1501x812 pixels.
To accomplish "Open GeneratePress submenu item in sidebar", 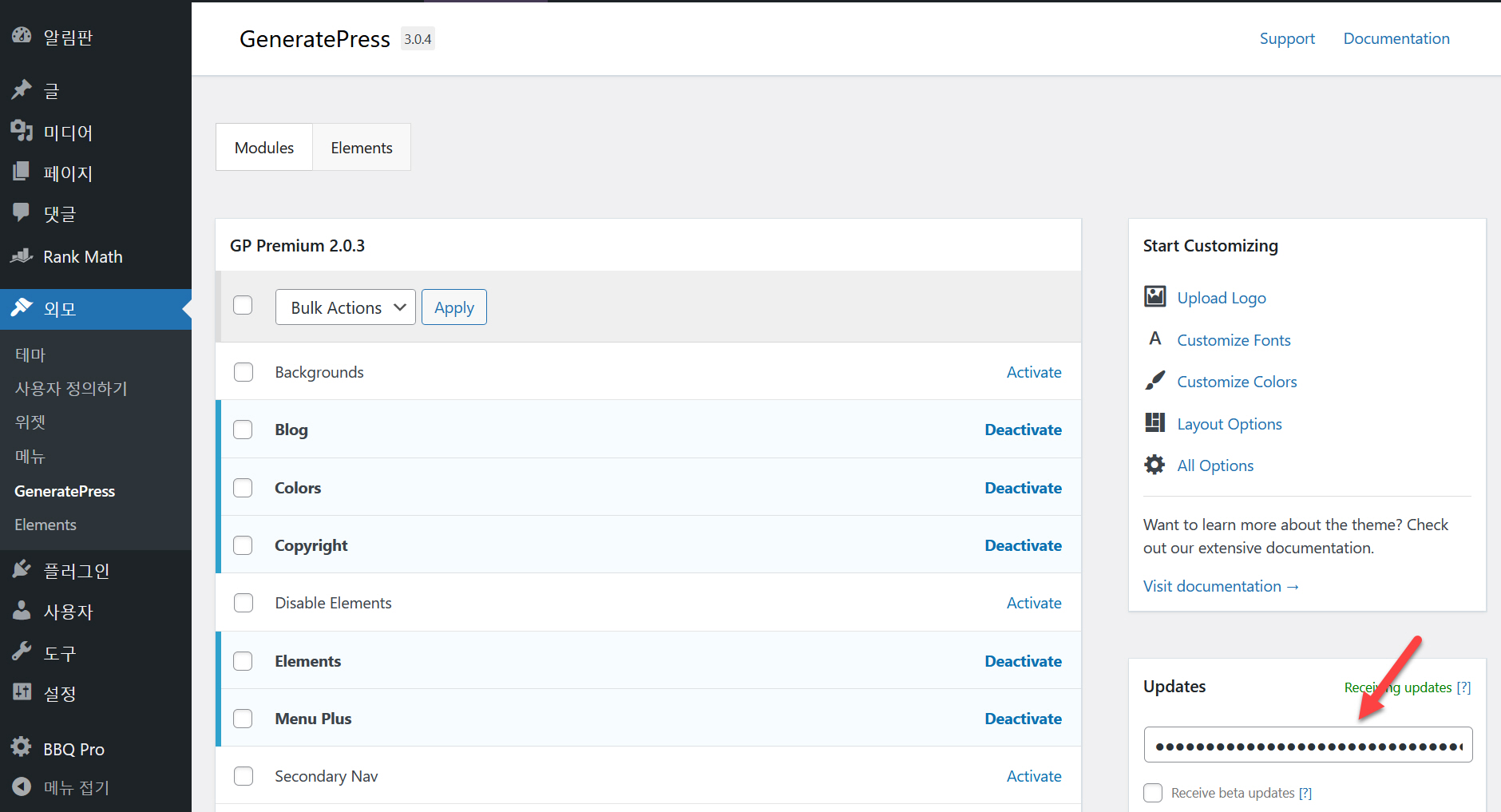I will tap(65, 491).
